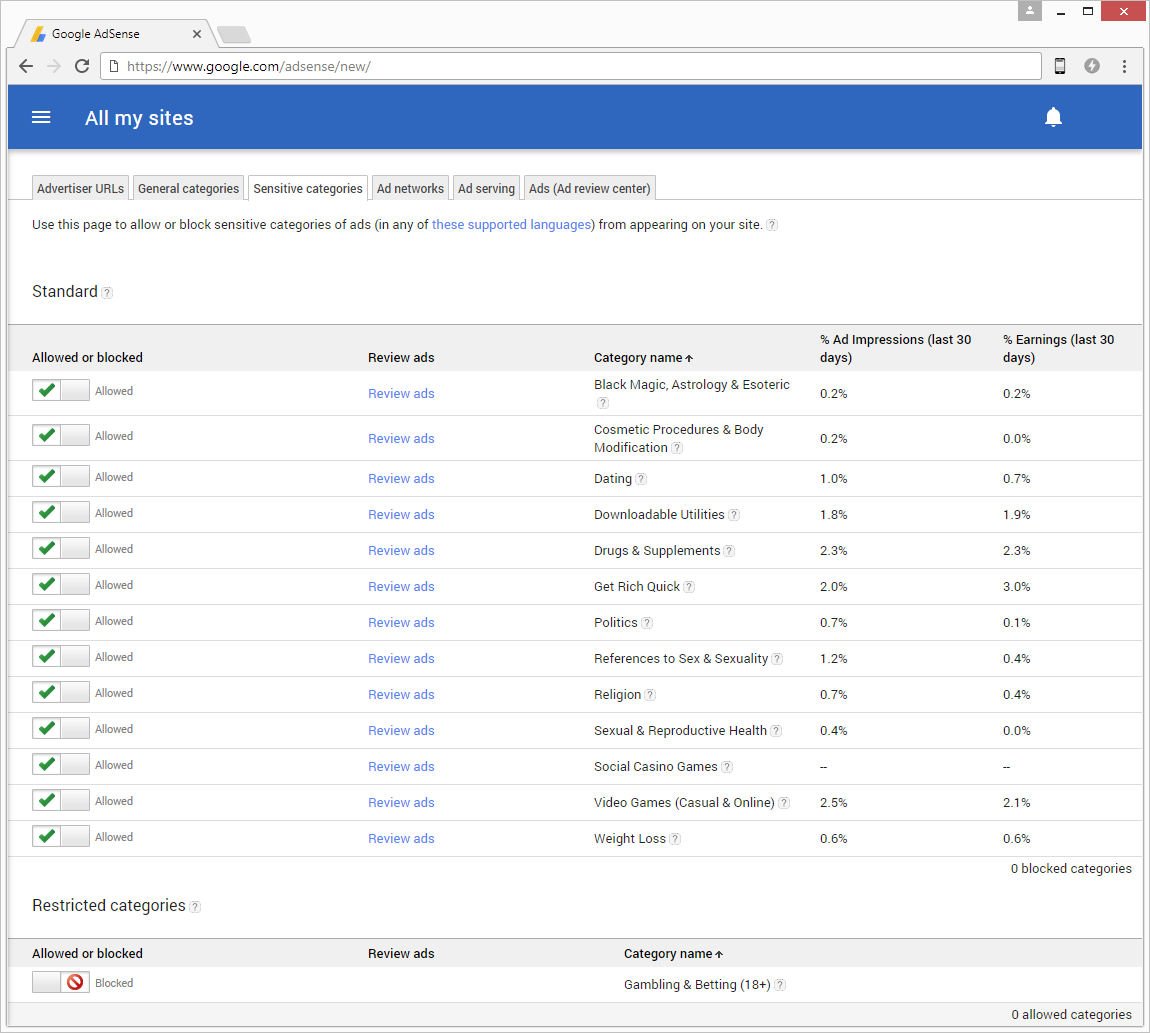Toggle Allowed switch for Black Magic category
The image size is (1150, 1033).
pyautogui.click(x=61, y=390)
